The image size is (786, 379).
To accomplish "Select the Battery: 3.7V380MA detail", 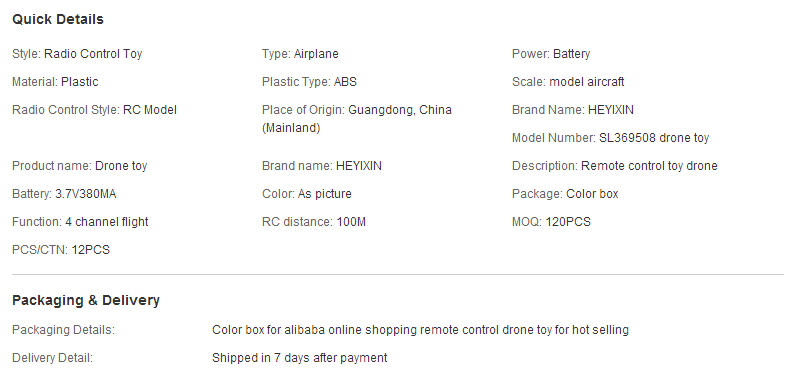I will 64,194.
